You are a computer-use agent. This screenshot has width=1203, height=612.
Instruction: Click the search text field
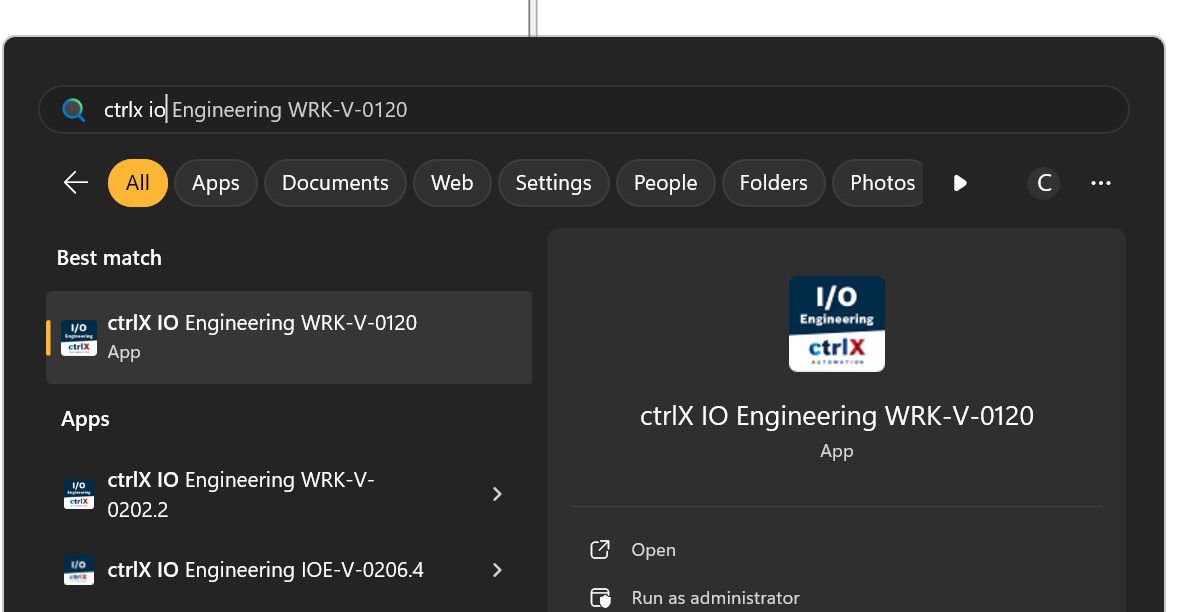[584, 110]
